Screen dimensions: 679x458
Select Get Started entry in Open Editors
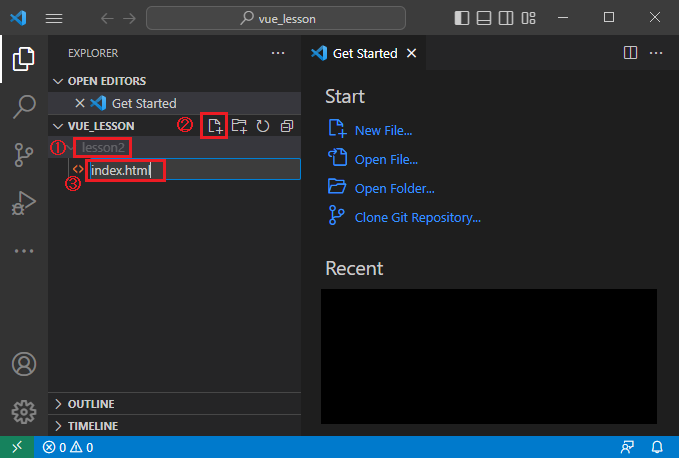[175, 103]
